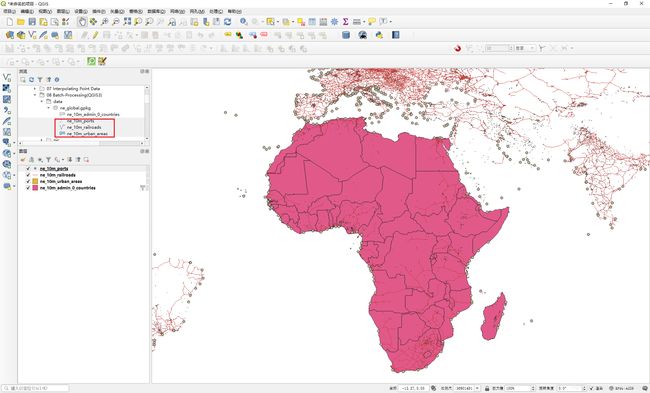Select ne_10m_admin_0_countries in the Browser tree
Viewport: 650px width, 393px height.
point(93,114)
